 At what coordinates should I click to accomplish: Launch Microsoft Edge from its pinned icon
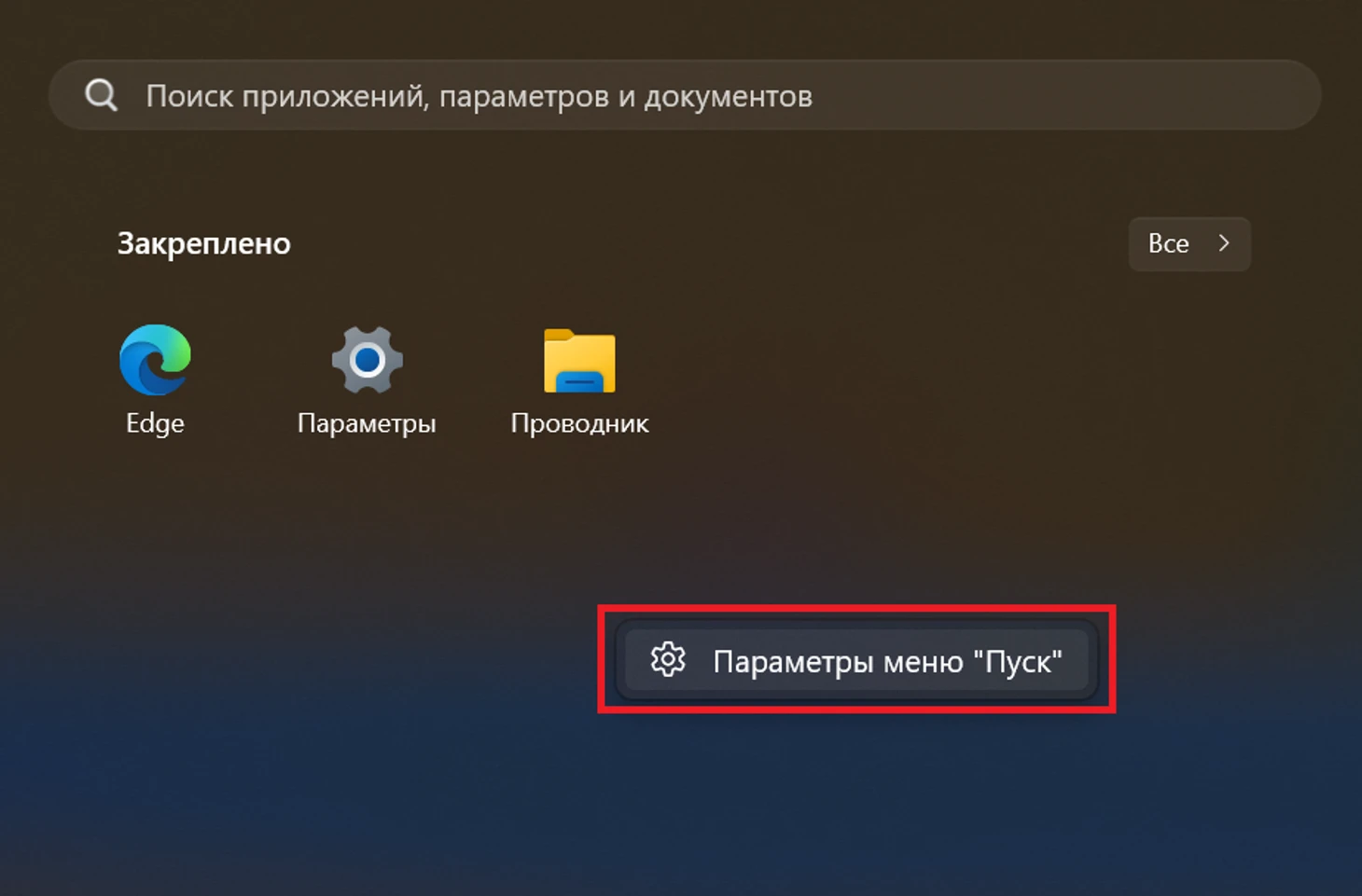tap(155, 360)
